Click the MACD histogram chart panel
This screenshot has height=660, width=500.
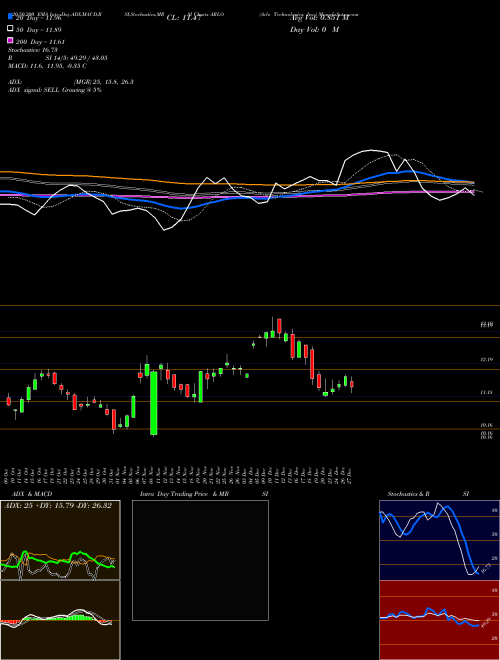[x=60, y=620]
